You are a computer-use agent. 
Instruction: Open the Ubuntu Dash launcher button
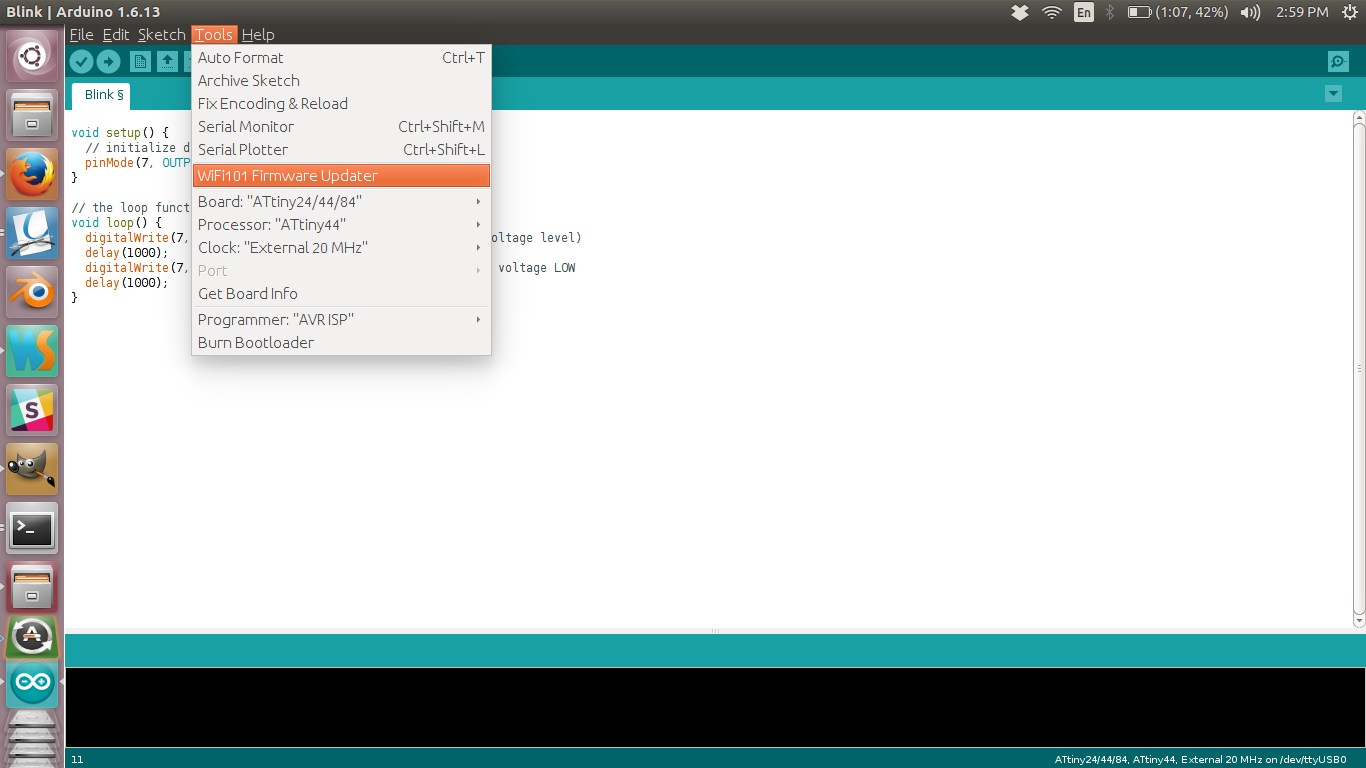click(33, 55)
